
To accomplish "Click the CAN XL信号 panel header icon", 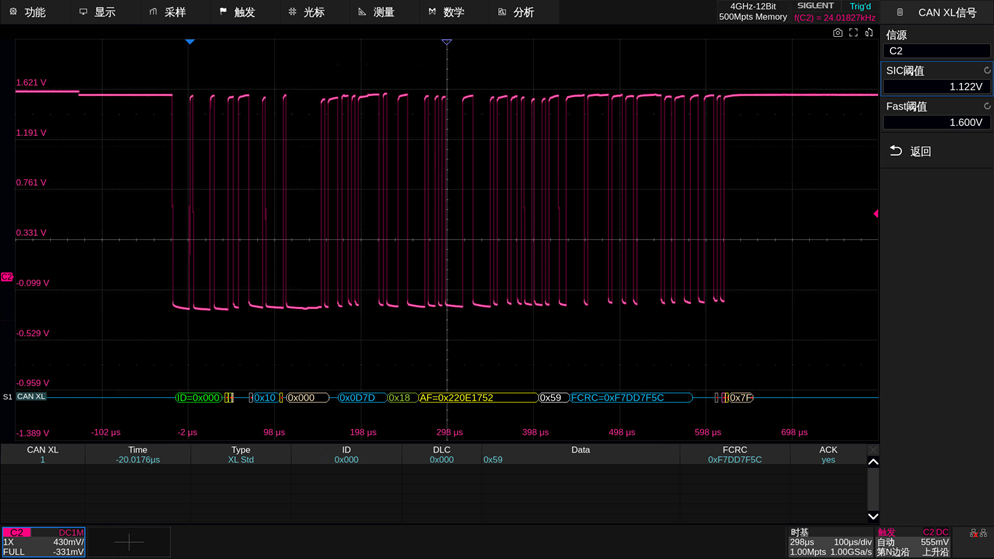I will (x=900, y=12).
